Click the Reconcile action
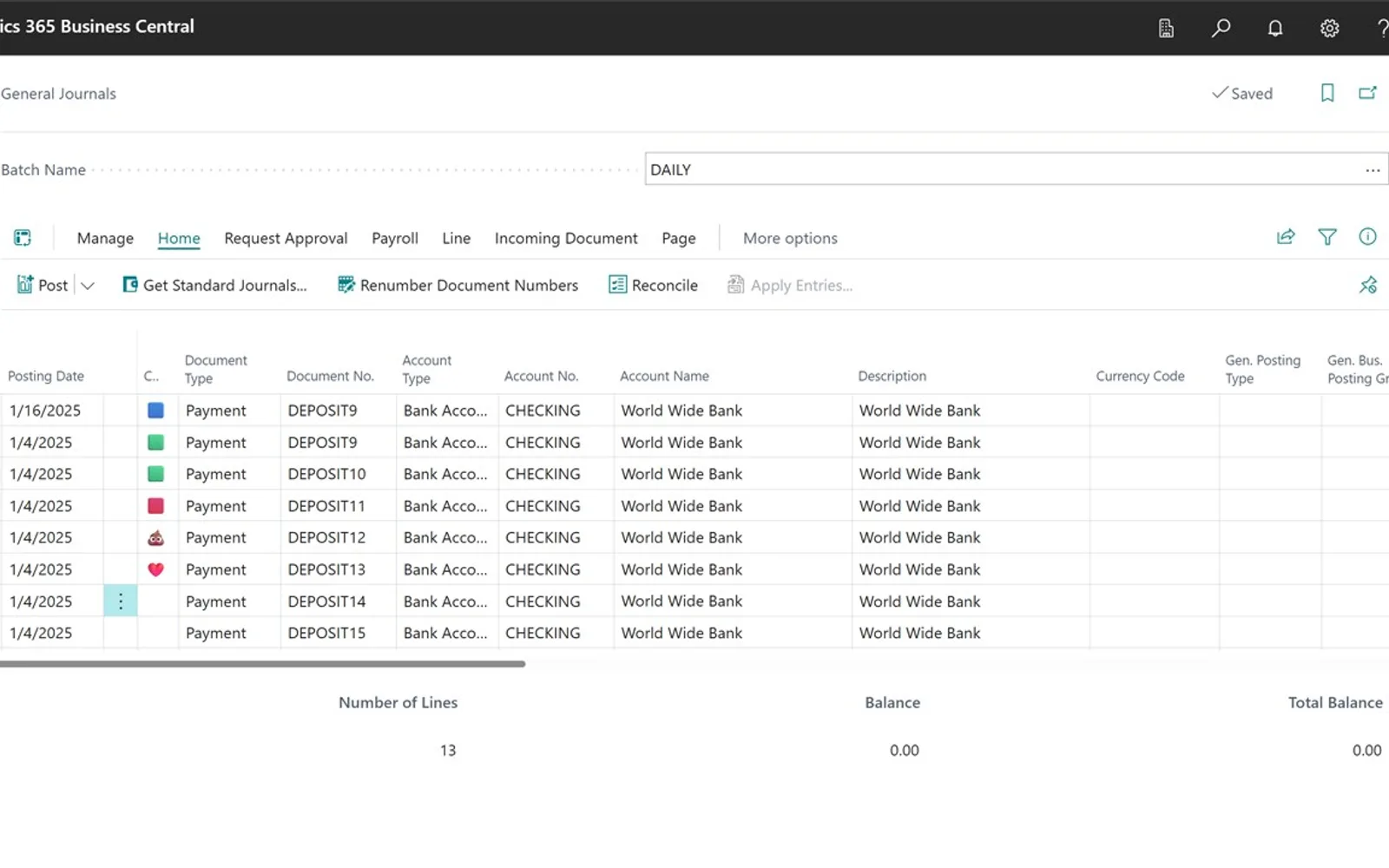The height and width of the screenshot is (868, 1389). point(653,285)
